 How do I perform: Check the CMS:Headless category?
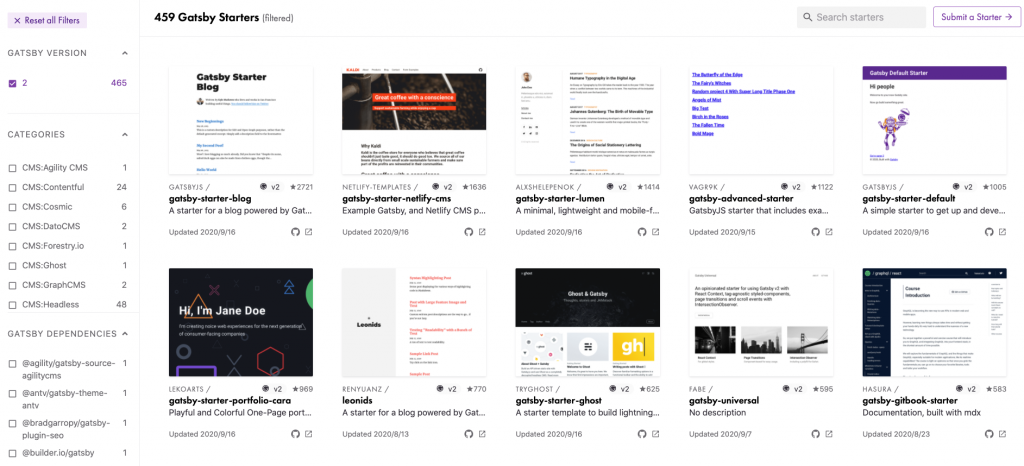(x=12, y=305)
